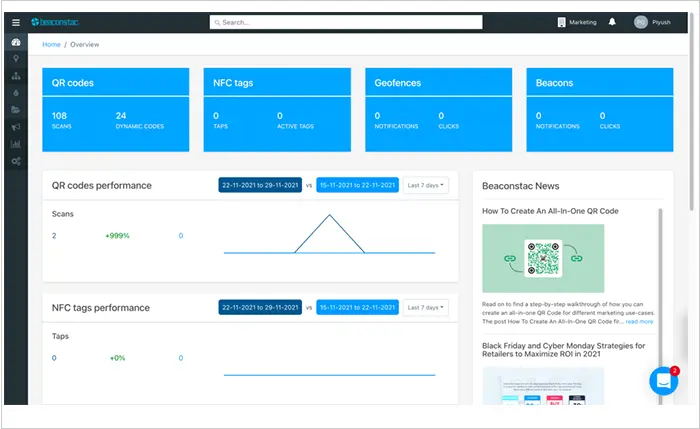Click the notification bell icon
The height and width of the screenshot is (429, 700).
tap(612, 22)
